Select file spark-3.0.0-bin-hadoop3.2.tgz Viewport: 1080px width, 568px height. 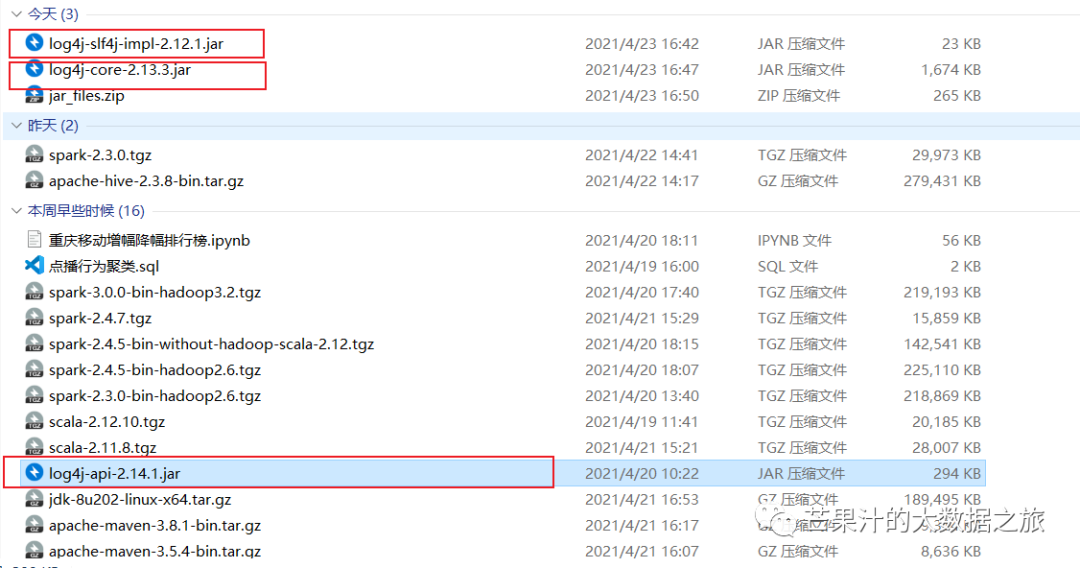pos(155,293)
